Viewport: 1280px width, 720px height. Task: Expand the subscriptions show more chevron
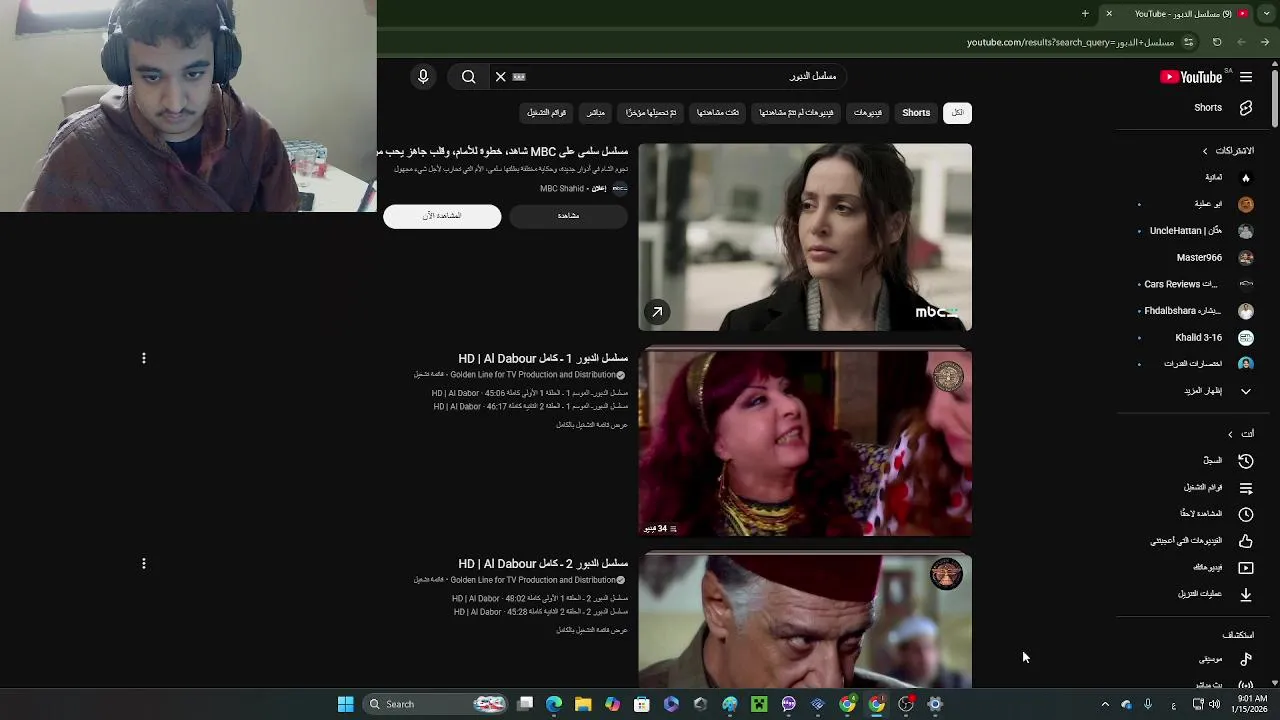point(1246,391)
